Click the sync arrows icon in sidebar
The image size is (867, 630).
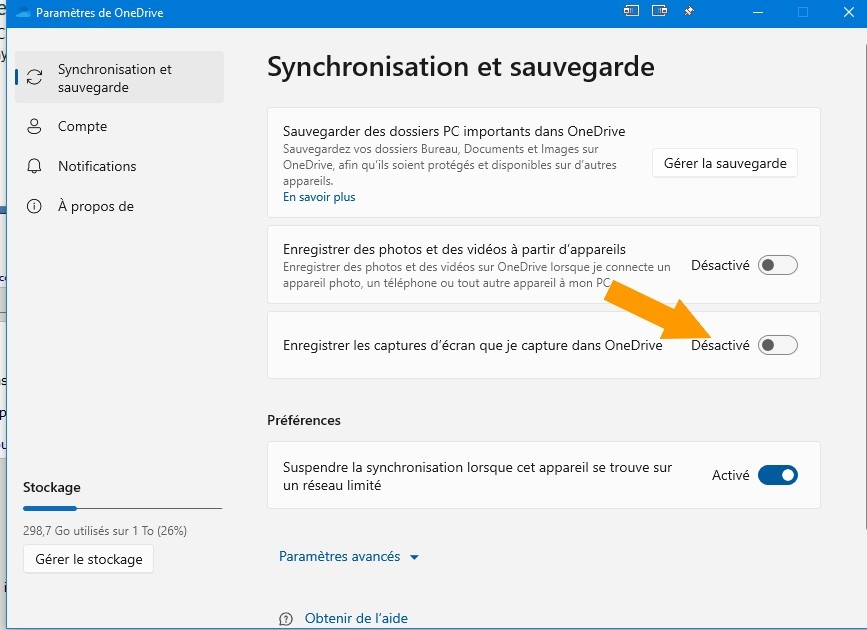[x=35, y=78]
